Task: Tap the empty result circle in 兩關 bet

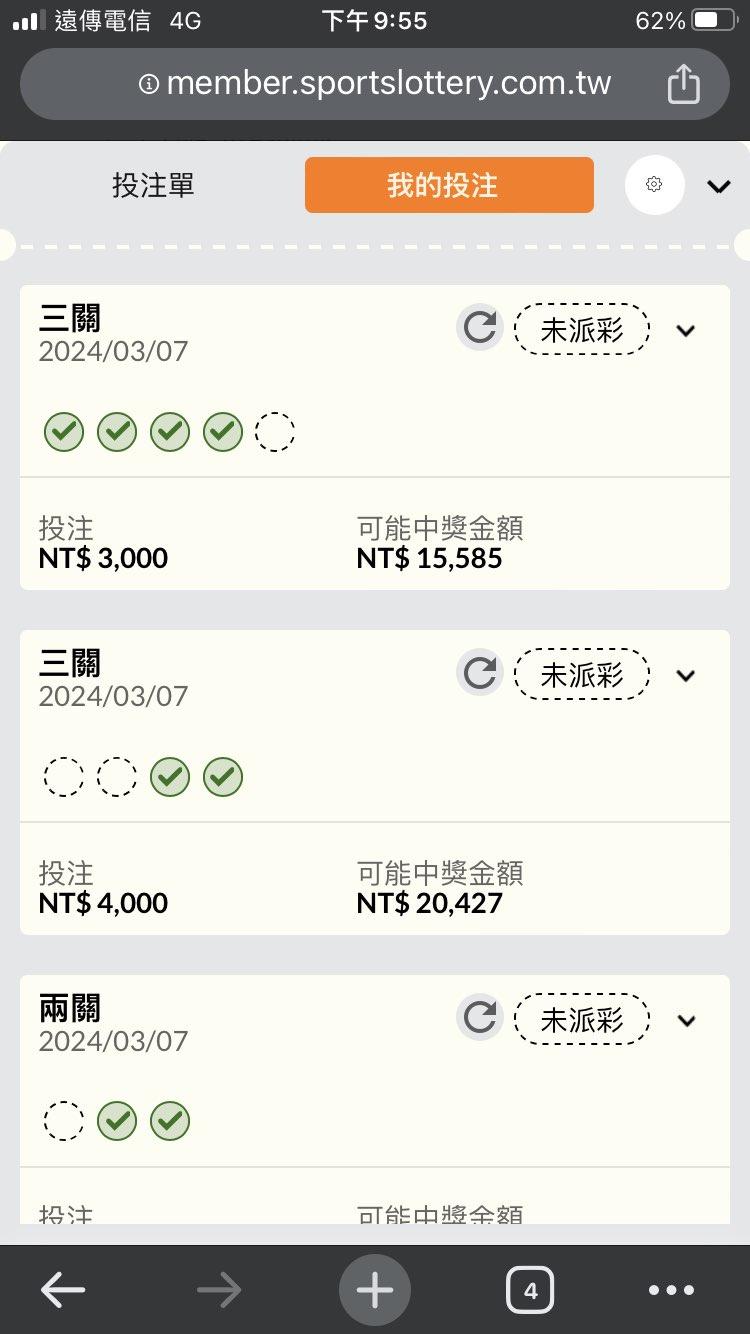Action: coord(64,1121)
